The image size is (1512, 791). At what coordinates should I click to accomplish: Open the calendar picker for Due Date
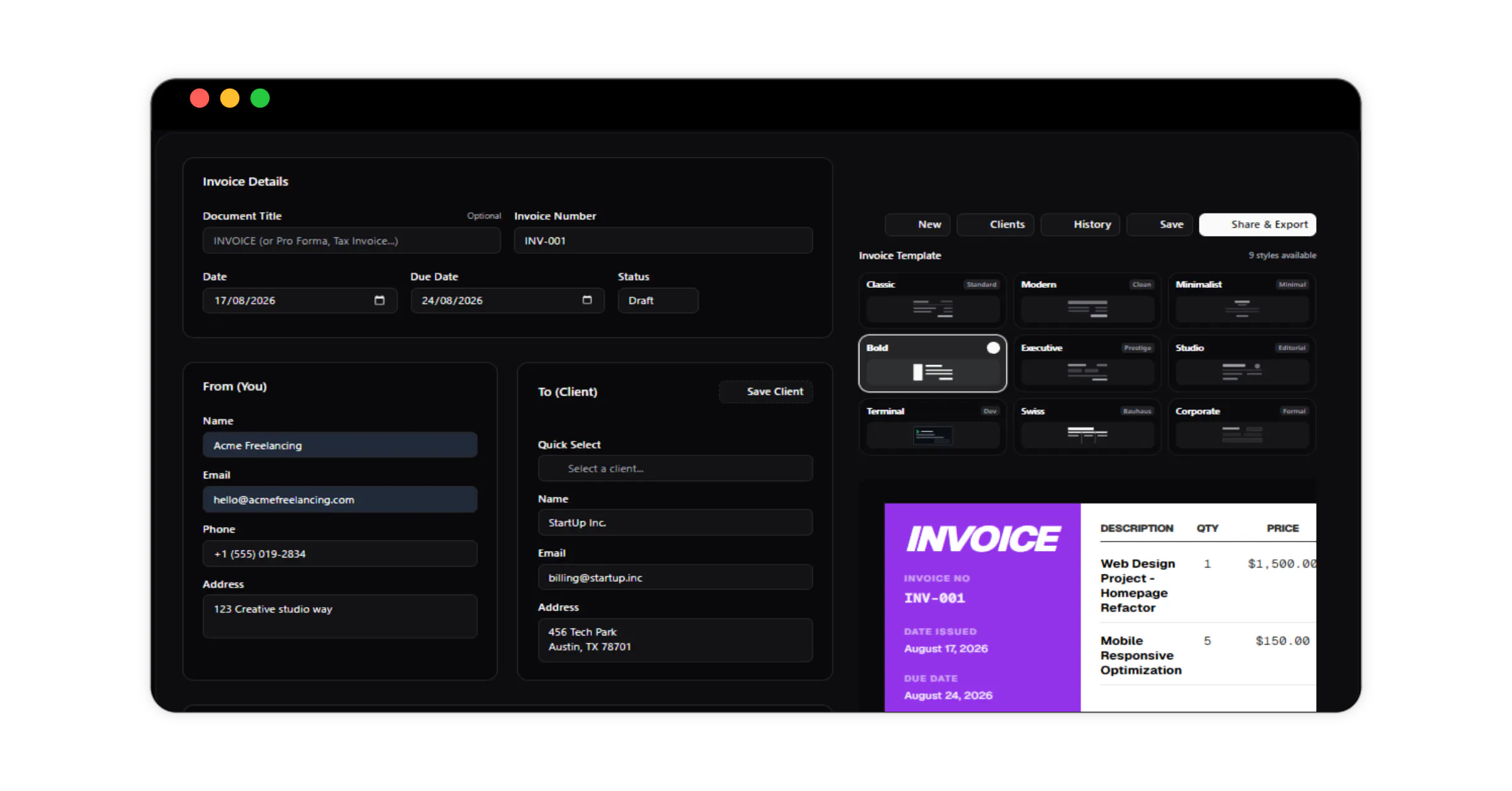click(587, 300)
